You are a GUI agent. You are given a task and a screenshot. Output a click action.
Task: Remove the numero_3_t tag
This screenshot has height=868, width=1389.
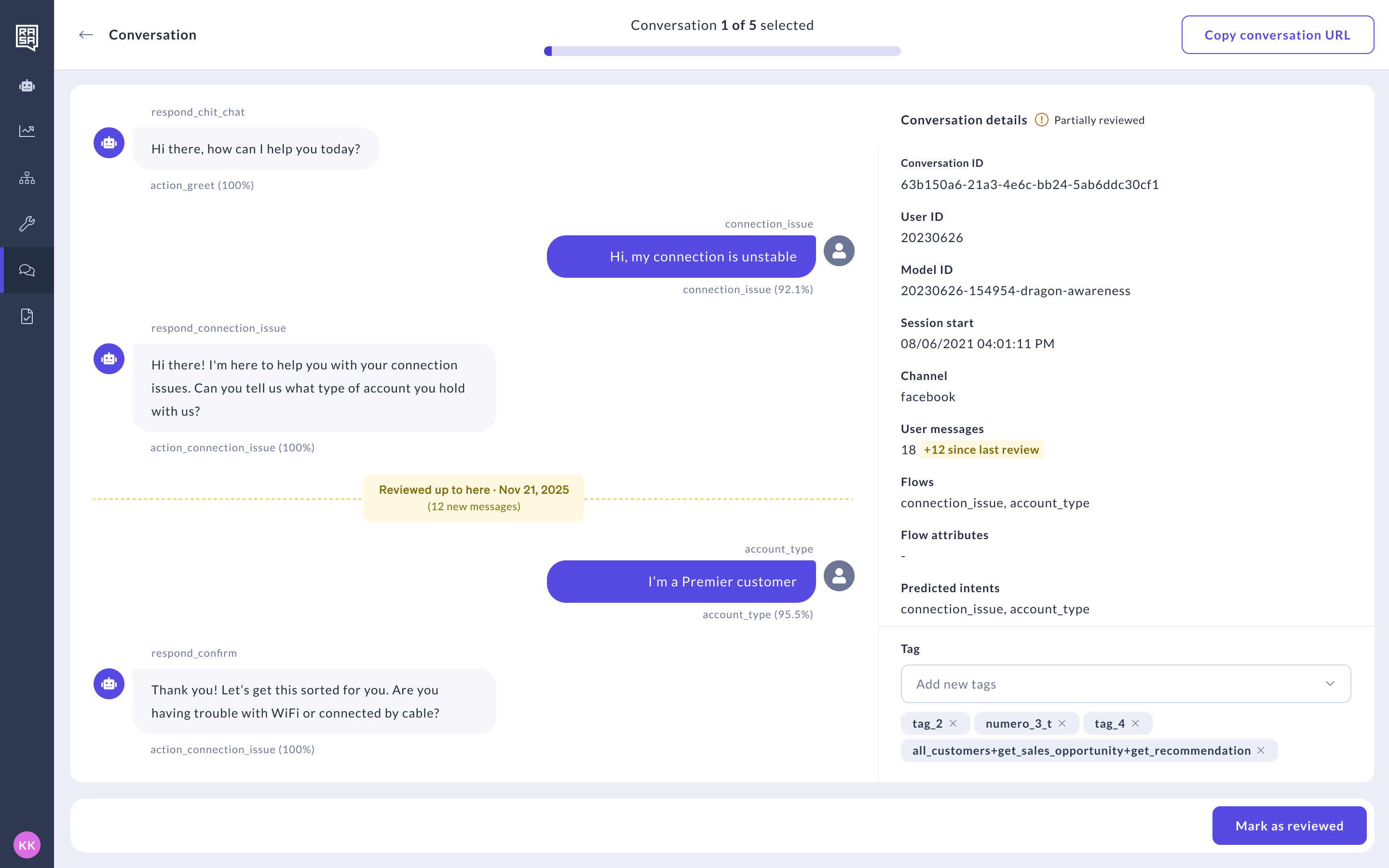click(x=1062, y=723)
